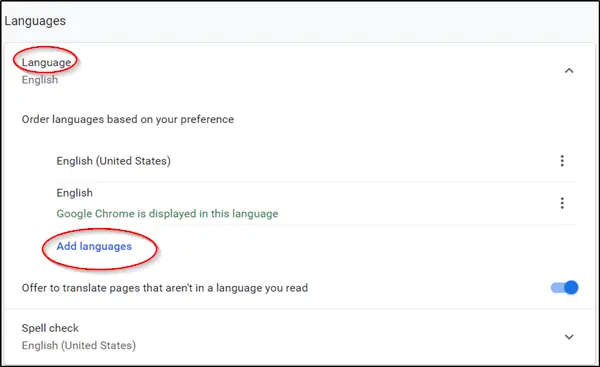Click the Languages page heading
Image resolution: width=600 pixels, height=367 pixels.
click(x=35, y=21)
